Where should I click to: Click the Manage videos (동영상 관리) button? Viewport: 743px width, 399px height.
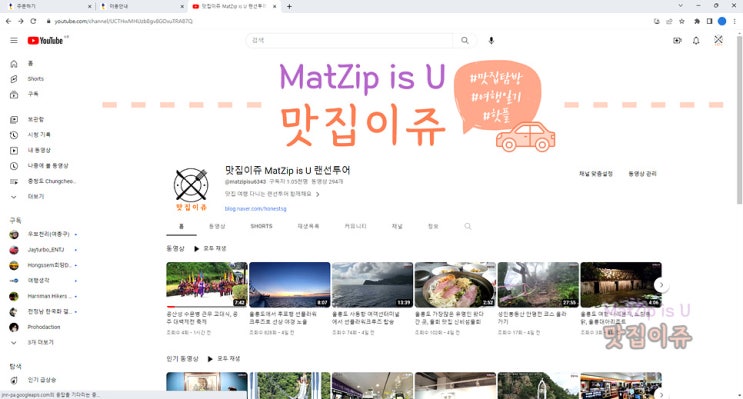[x=642, y=174]
